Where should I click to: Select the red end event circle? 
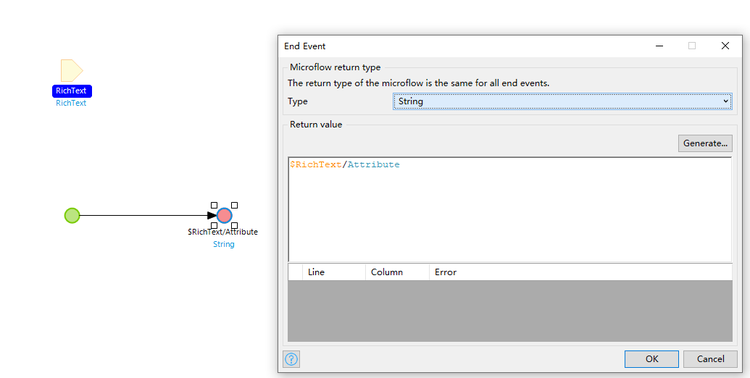coord(224,215)
